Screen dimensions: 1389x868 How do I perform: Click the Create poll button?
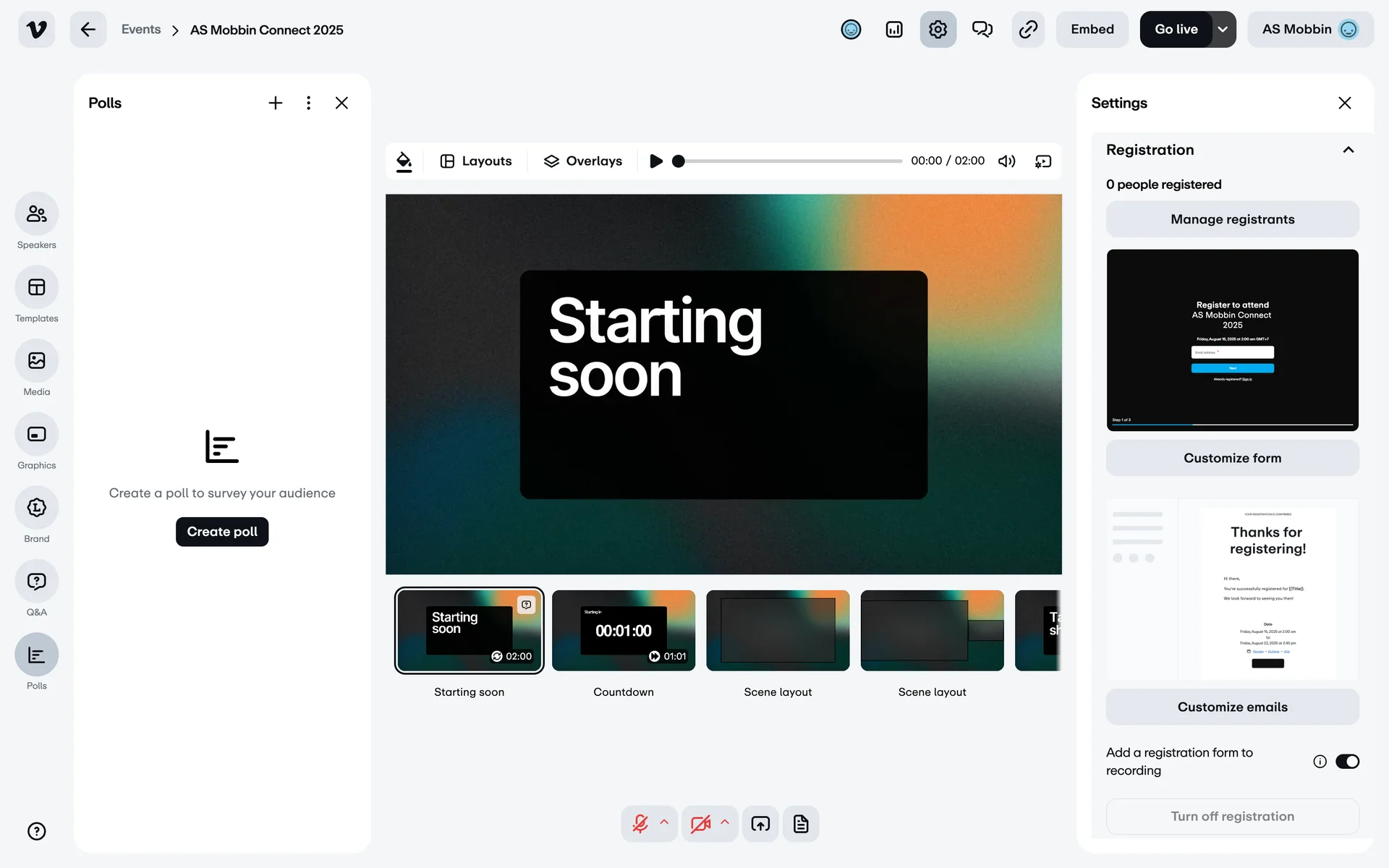point(222,532)
